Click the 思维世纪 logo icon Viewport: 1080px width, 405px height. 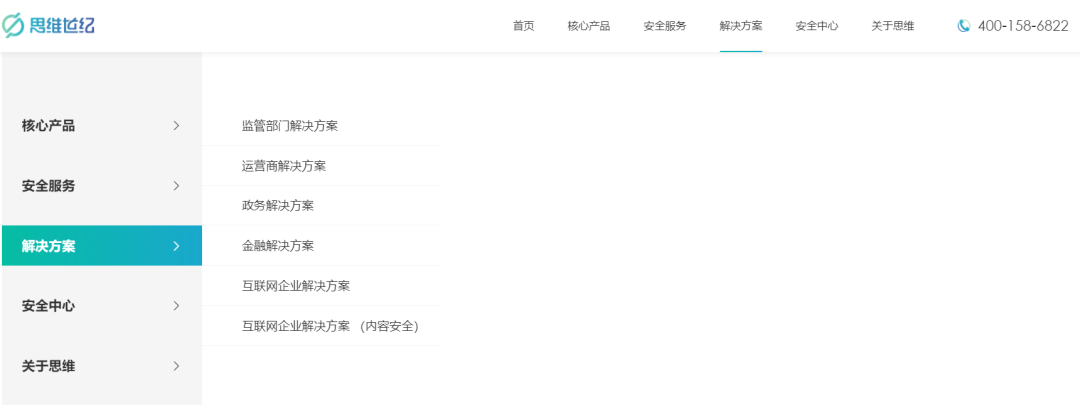[12, 25]
